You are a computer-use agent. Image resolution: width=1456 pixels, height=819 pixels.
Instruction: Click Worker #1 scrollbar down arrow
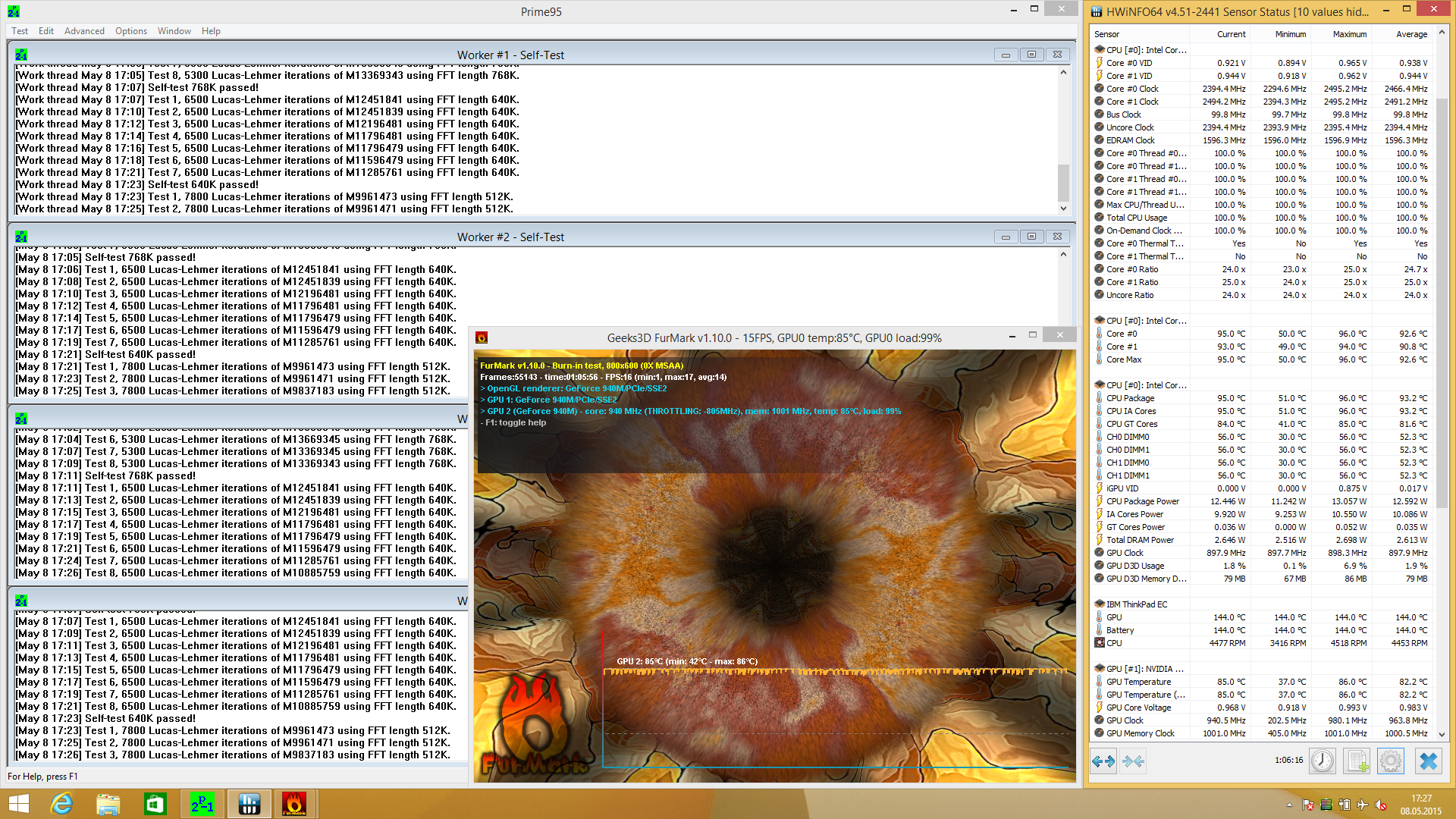[1063, 208]
